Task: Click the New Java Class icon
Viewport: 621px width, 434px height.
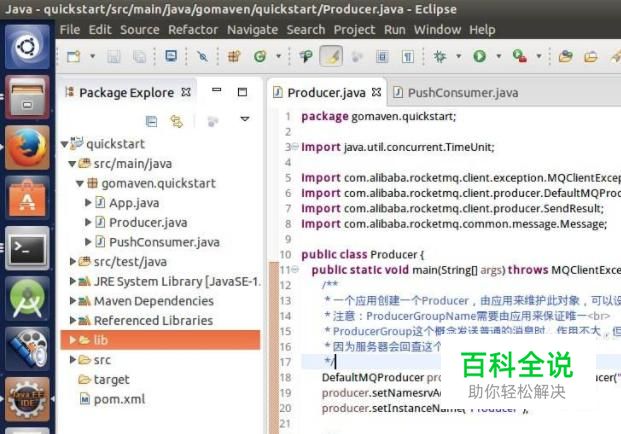Action: pyautogui.click(x=260, y=57)
